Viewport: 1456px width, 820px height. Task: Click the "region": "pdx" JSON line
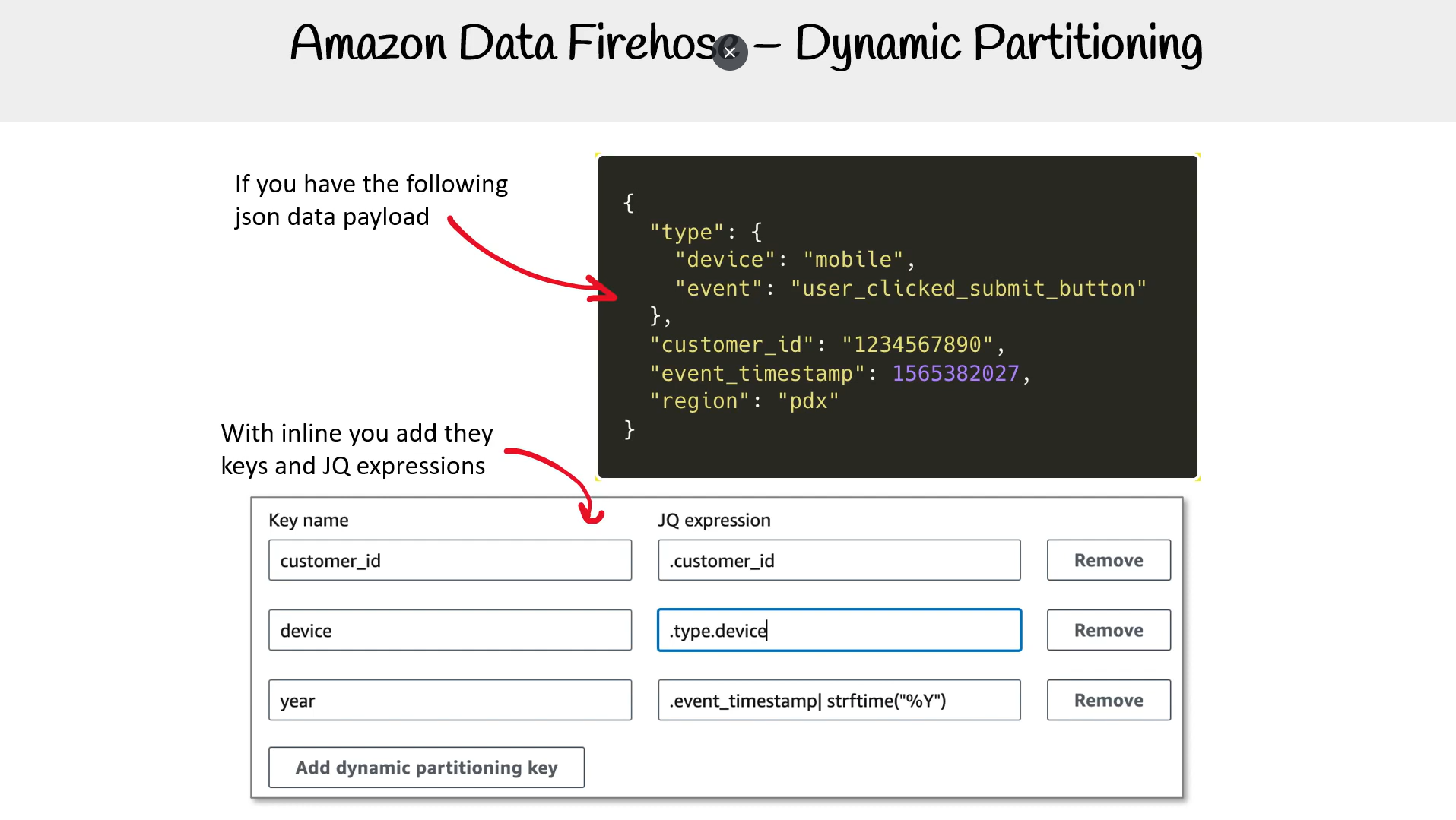pyautogui.click(x=744, y=401)
